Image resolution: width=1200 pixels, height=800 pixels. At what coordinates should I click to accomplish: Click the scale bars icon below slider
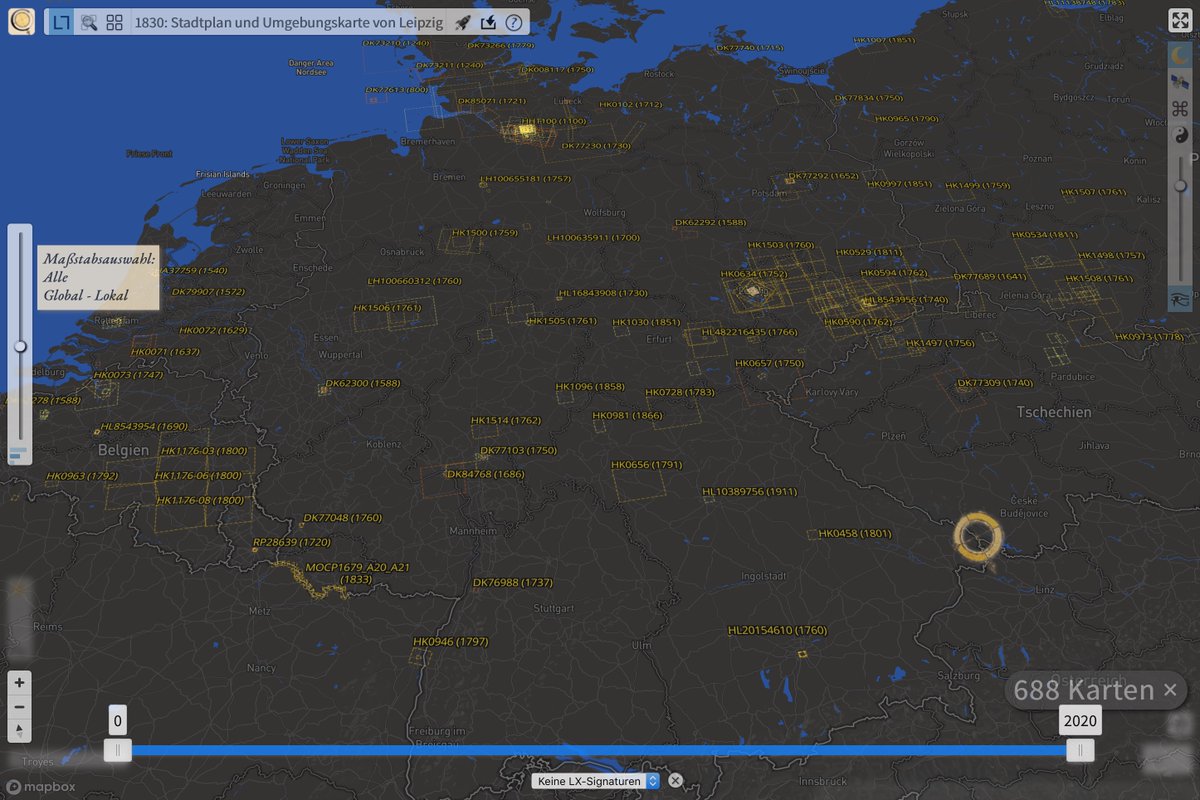pos(18,454)
